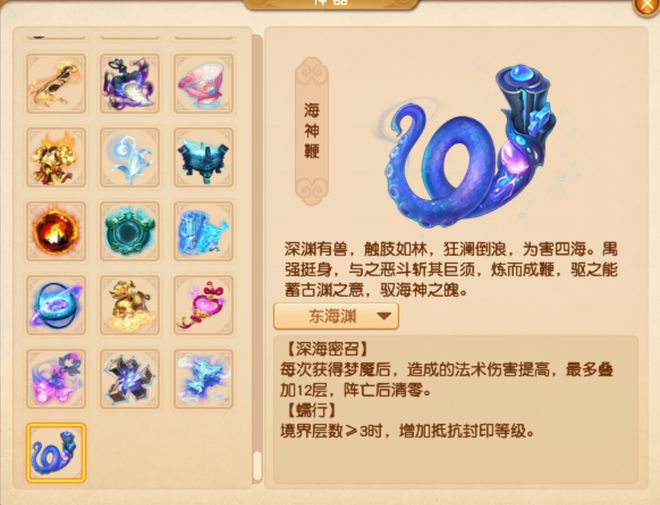The height and width of the screenshot is (505, 660).
Task: Choose the pink lotus bowl artifact
Action: 203,83
